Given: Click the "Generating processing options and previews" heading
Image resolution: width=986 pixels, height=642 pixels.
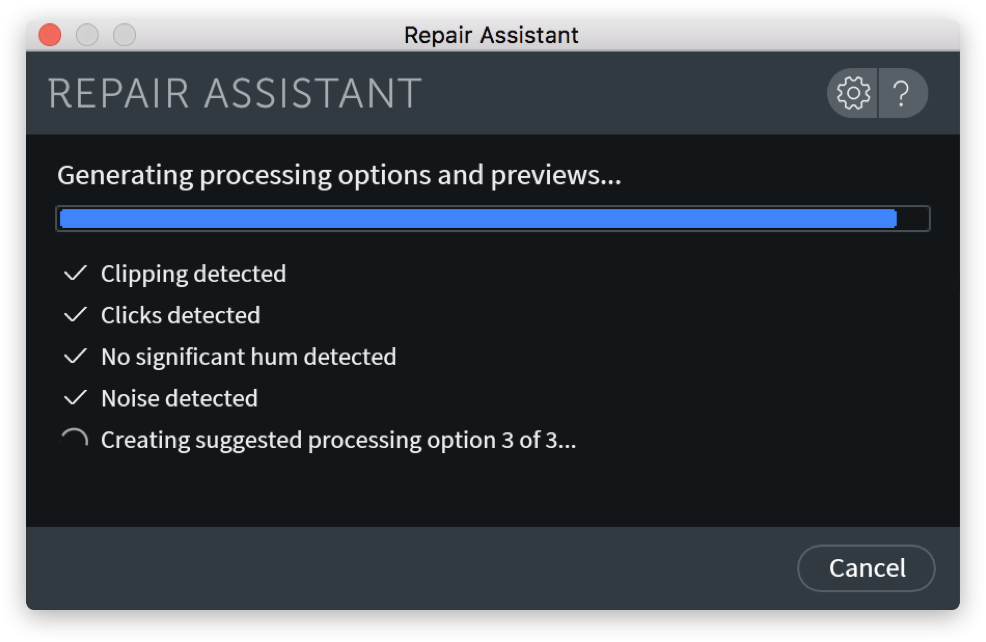Looking at the screenshot, I should tap(339, 176).
